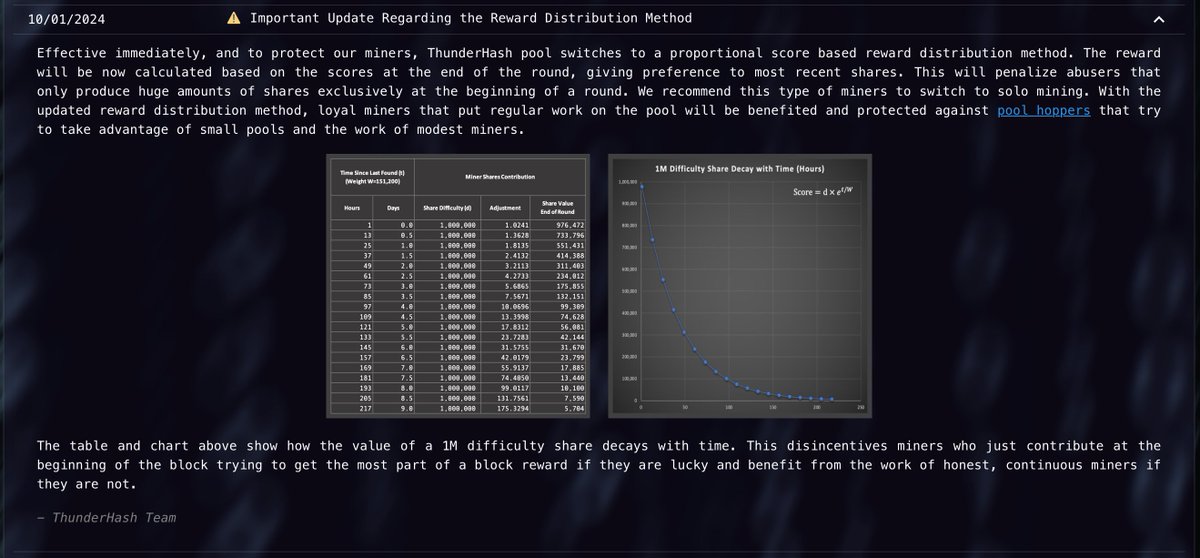
Task: Click the hours cell 109
Action: coord(364,317)
